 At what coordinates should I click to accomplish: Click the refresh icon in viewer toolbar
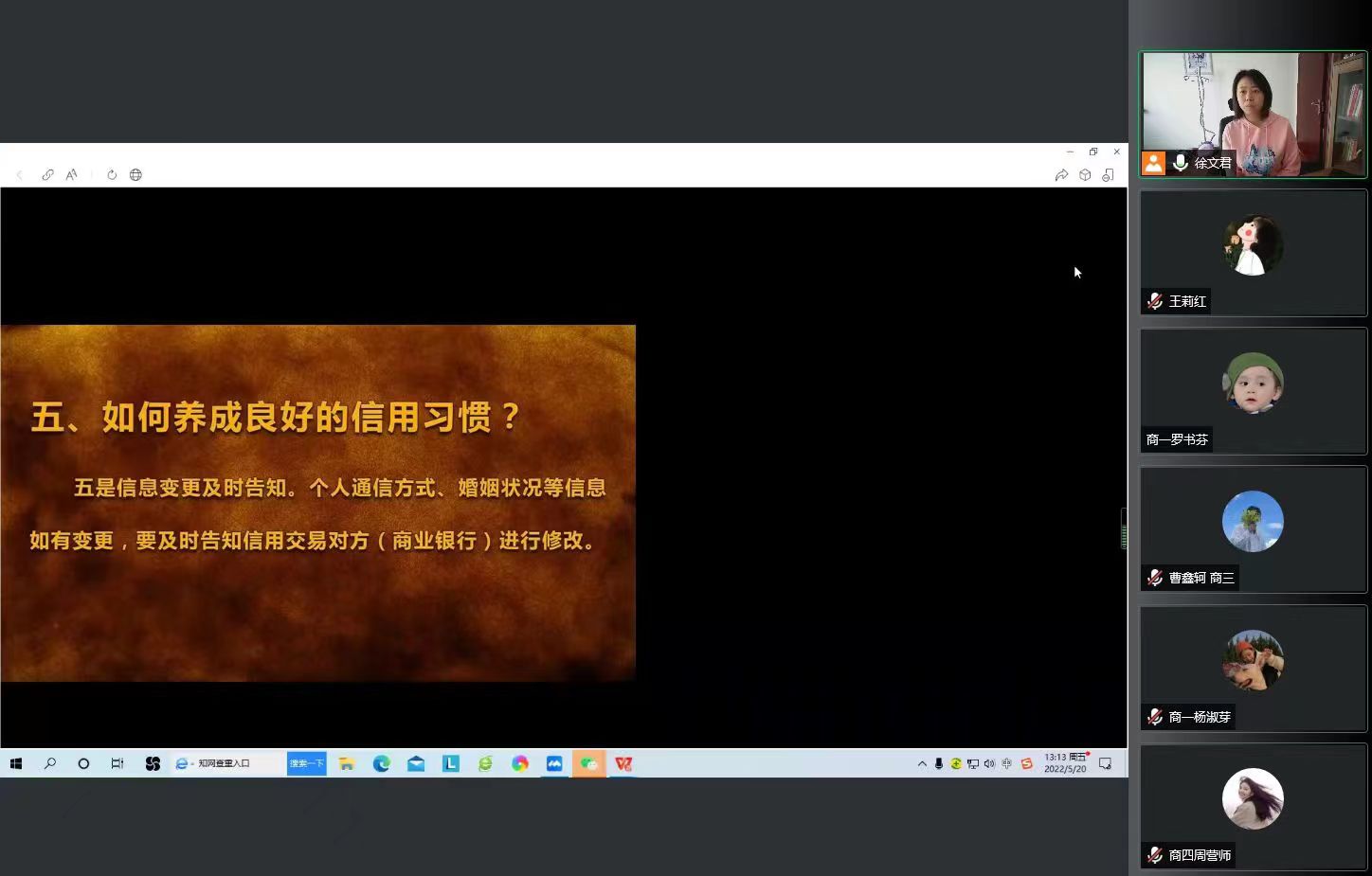pyautogui.click(x=112, y=175)
